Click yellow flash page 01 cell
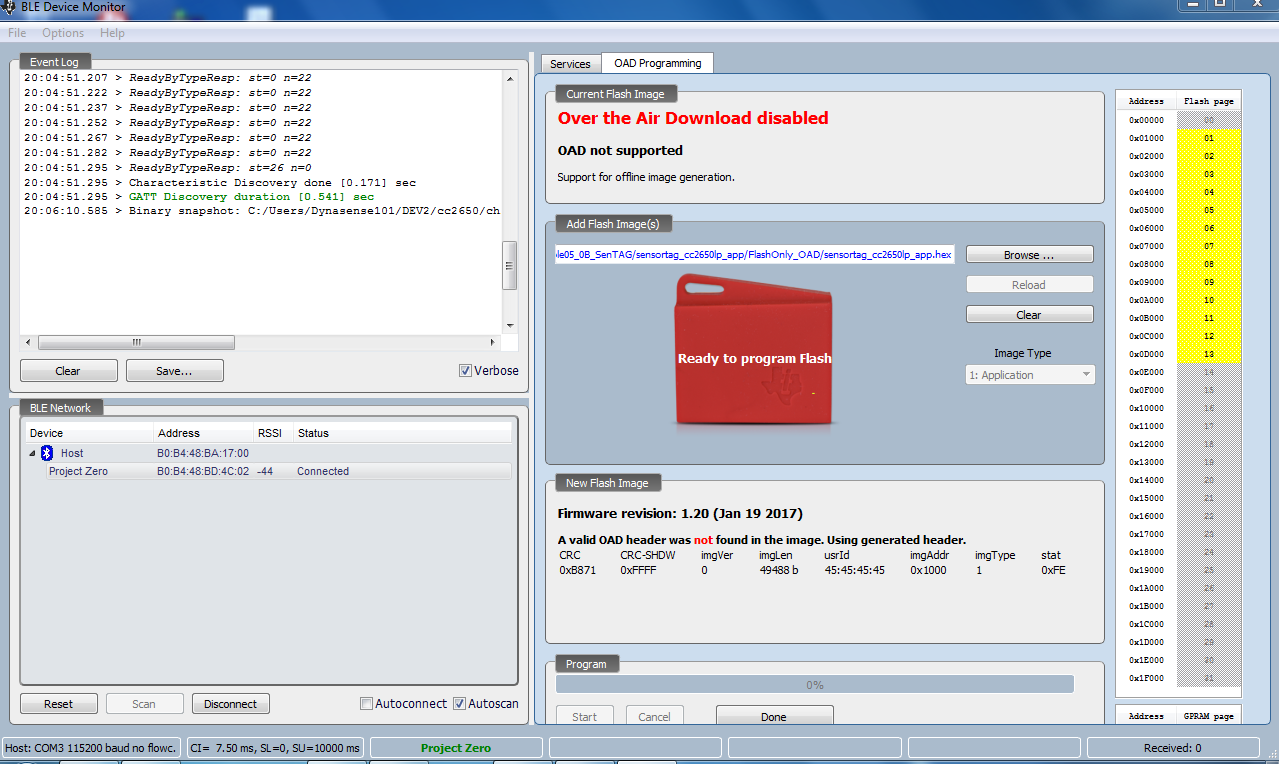This screenshot has height=764, width=1279. [x=1209, y=138]
